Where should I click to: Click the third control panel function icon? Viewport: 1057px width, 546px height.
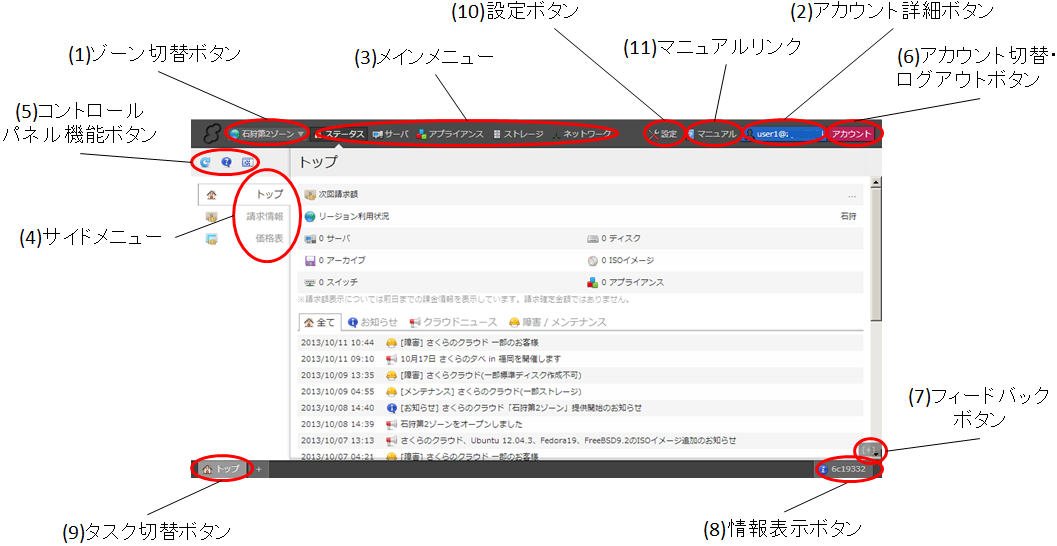[247, 162]
